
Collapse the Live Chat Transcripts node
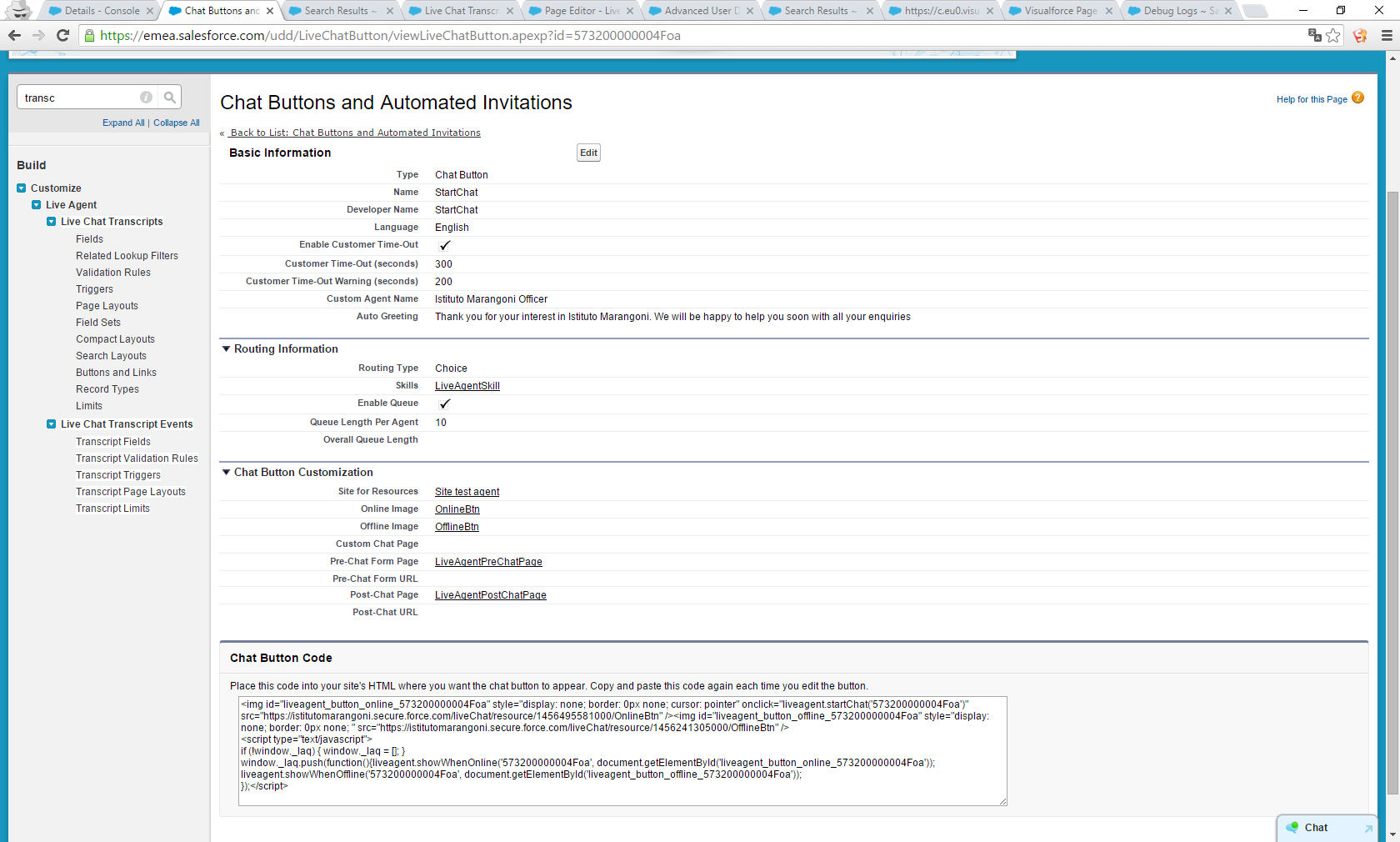[52, 222]
